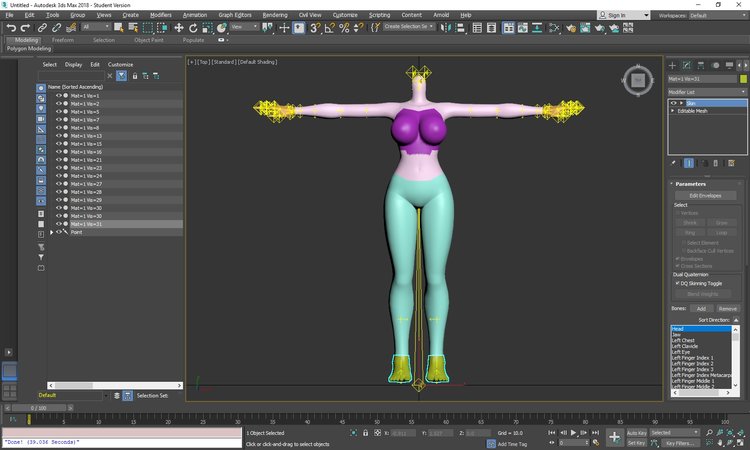Open the Hierarchy panel icon
This screenshot has width=750, height=450.
tap(701, 66)
